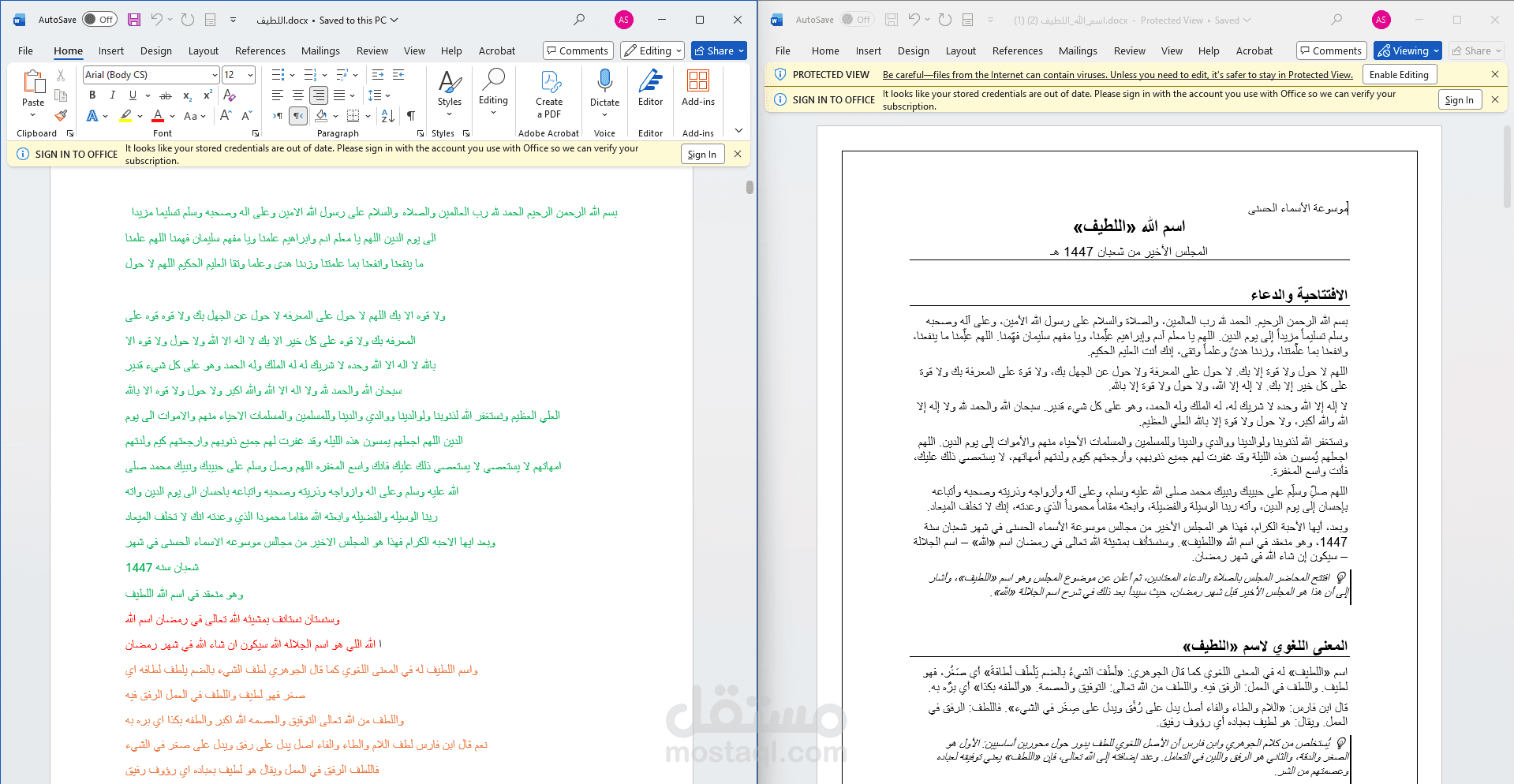The width and height of the screenshot is (1514, 784).
Task: Shrink font size with smaller A icon
Action: (x=246, y=116)
